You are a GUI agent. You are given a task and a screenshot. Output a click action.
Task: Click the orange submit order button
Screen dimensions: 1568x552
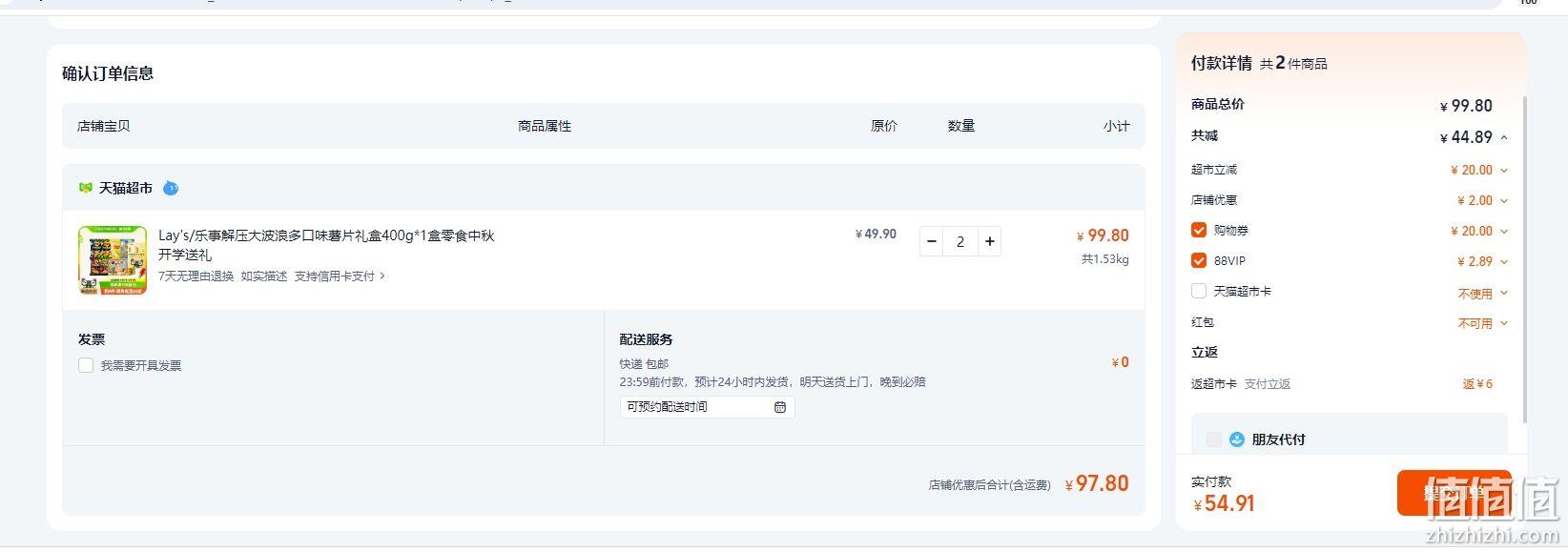click(1454, 493)
